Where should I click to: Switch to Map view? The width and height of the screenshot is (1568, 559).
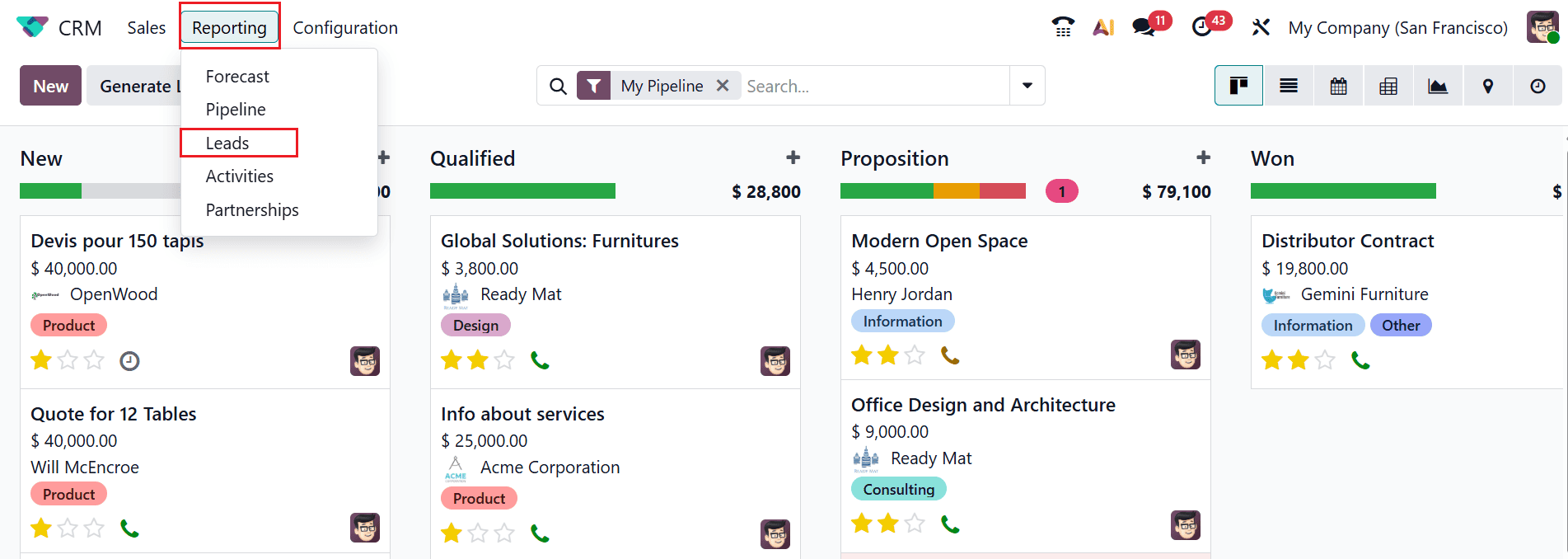[x=1488, y=86]
